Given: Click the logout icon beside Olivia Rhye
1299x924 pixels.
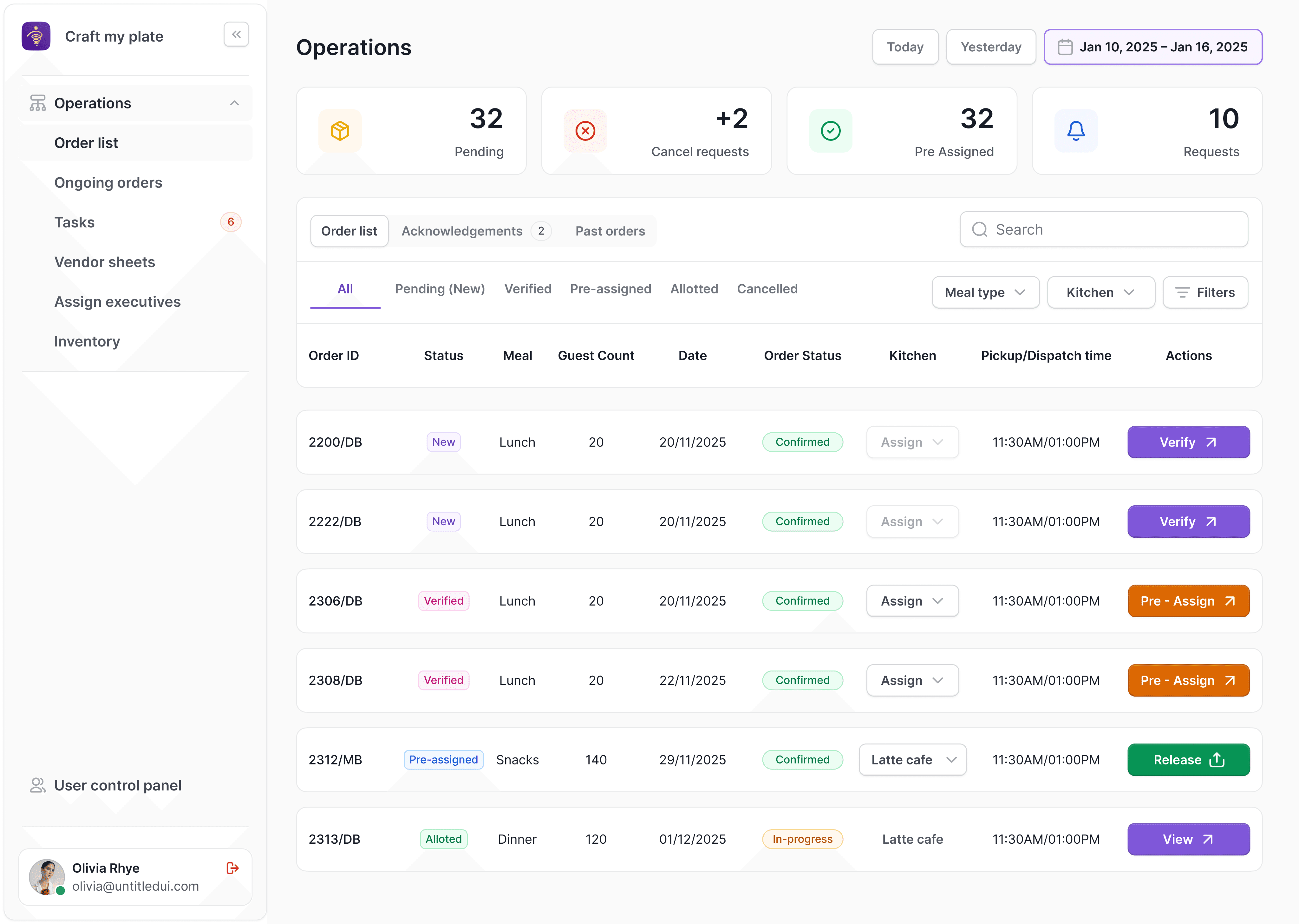Looking at the screenshot, I should pyautogui.click(x=232, y=868).
